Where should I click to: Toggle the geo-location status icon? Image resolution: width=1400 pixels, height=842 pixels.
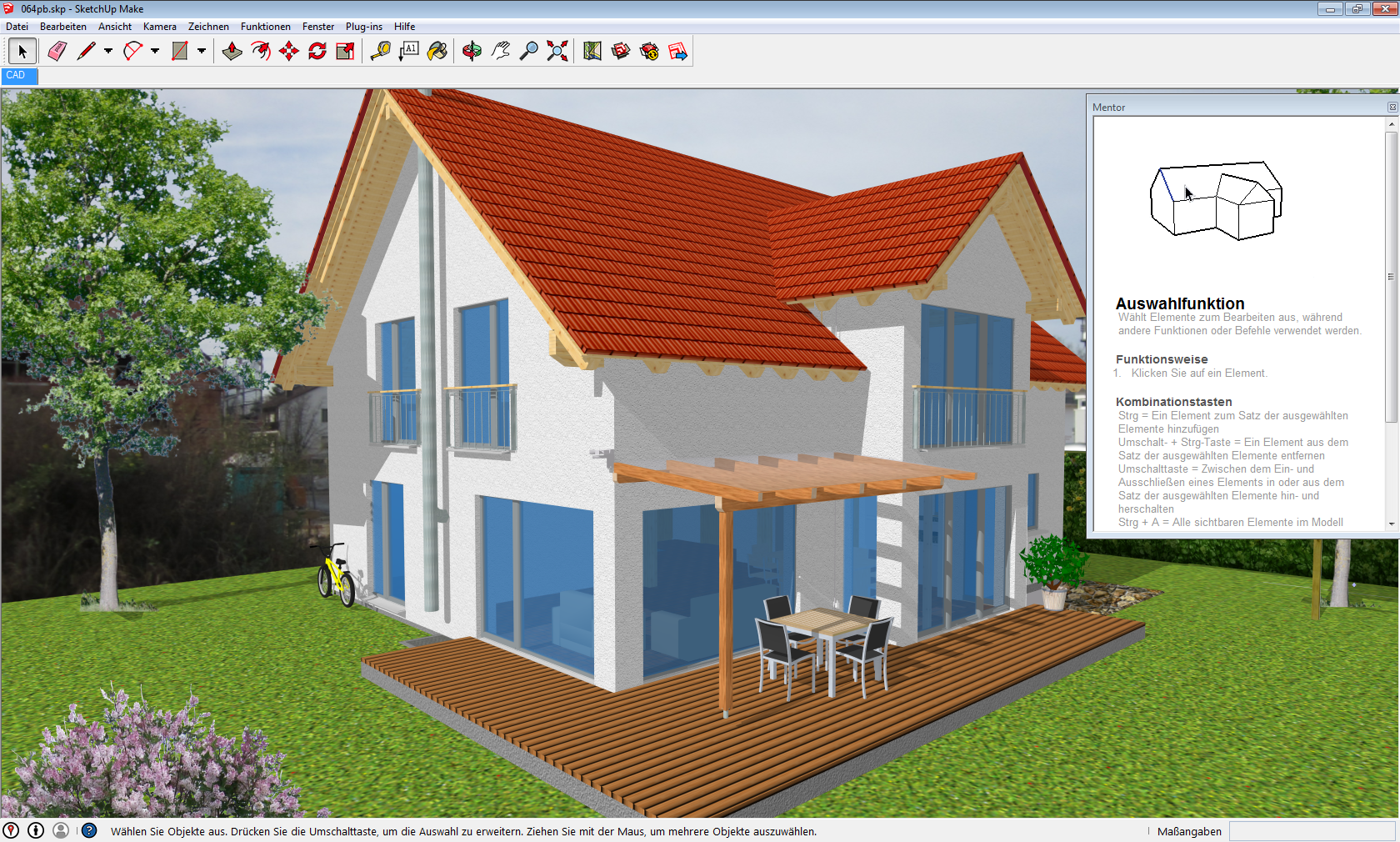(x=11, y=830)
